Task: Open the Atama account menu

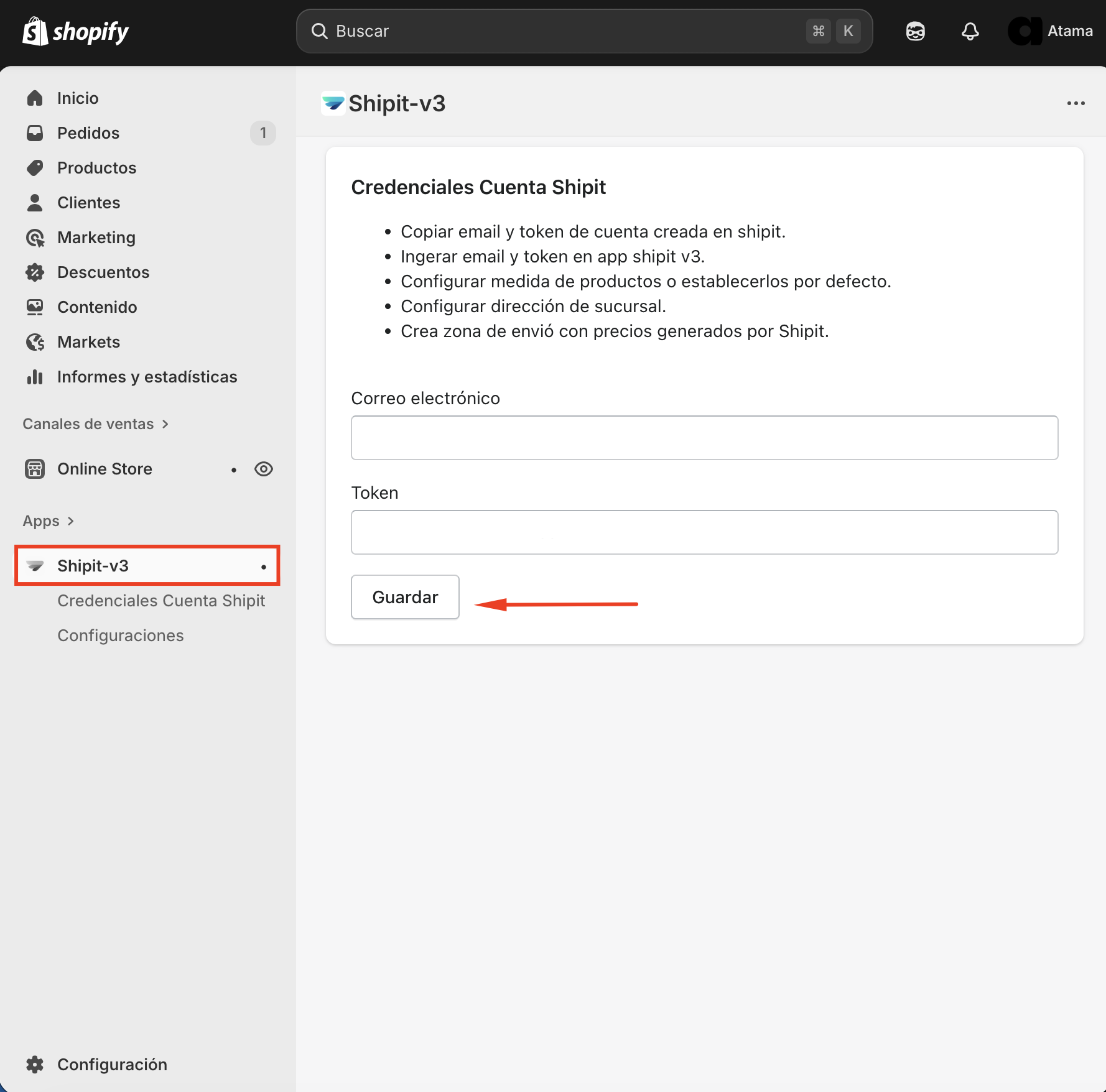Action: (1051, 31)
